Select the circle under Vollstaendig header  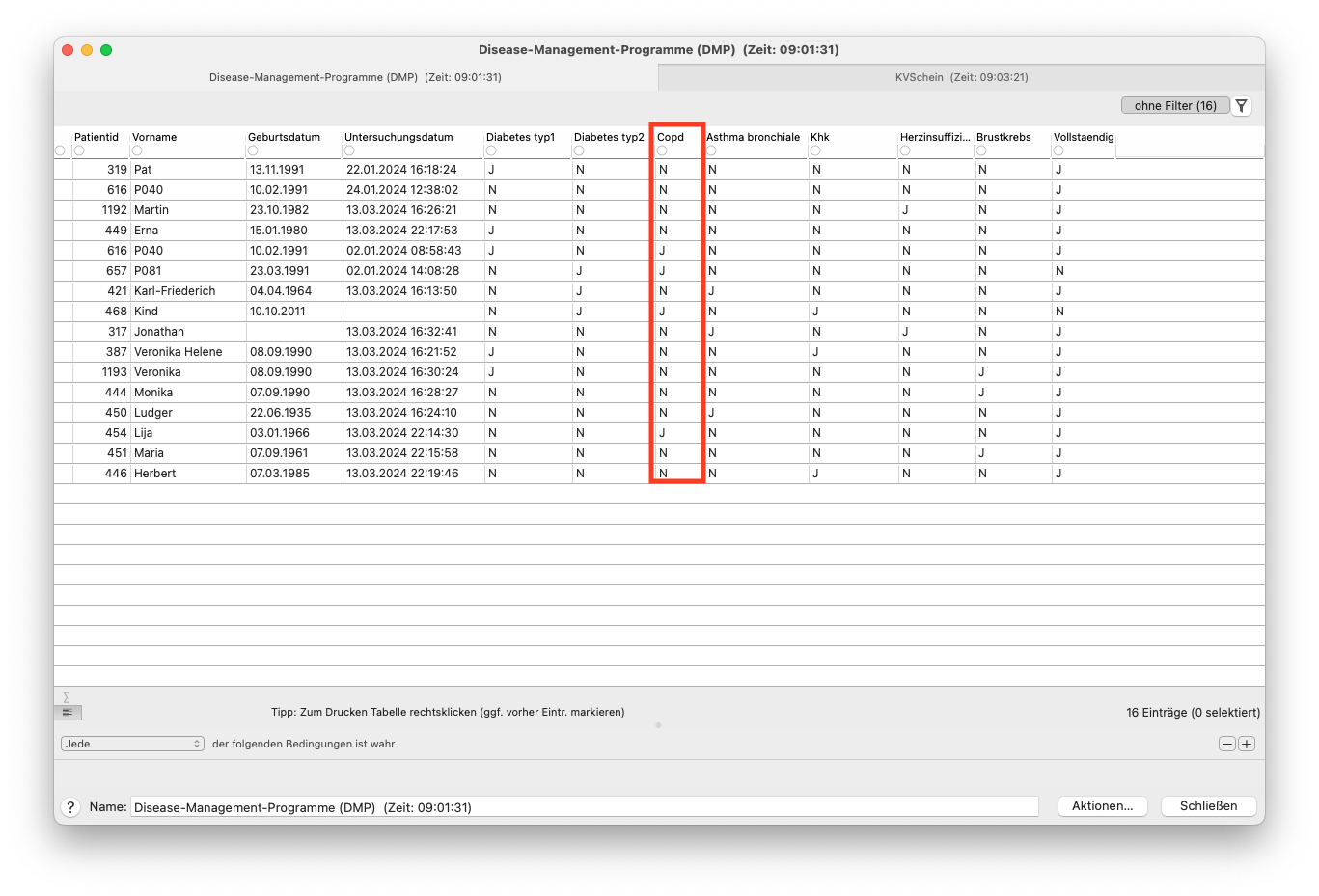(x=1058, y=150)
